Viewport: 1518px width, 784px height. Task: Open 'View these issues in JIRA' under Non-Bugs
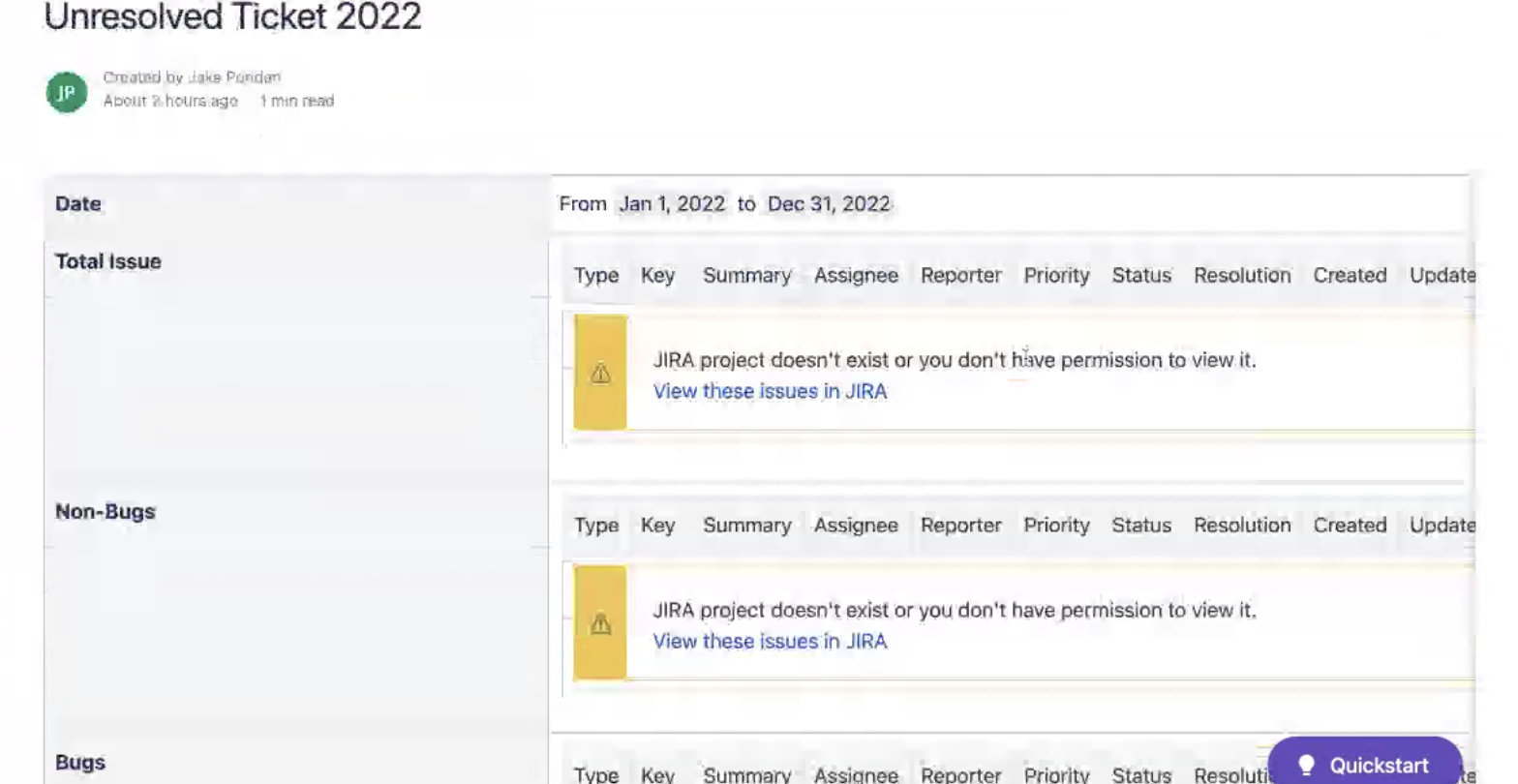point(770,641)
